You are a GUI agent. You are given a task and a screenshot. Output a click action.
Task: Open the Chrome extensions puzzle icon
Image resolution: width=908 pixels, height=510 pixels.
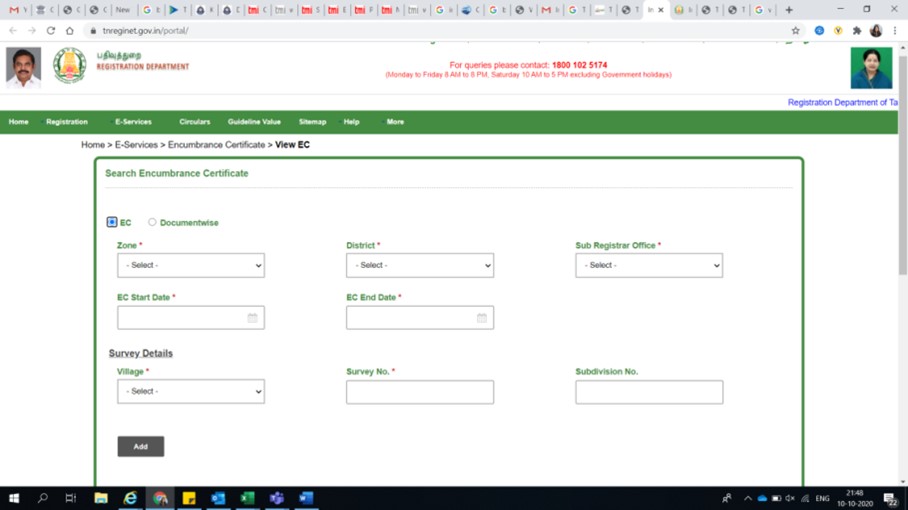tap(857, 31)
